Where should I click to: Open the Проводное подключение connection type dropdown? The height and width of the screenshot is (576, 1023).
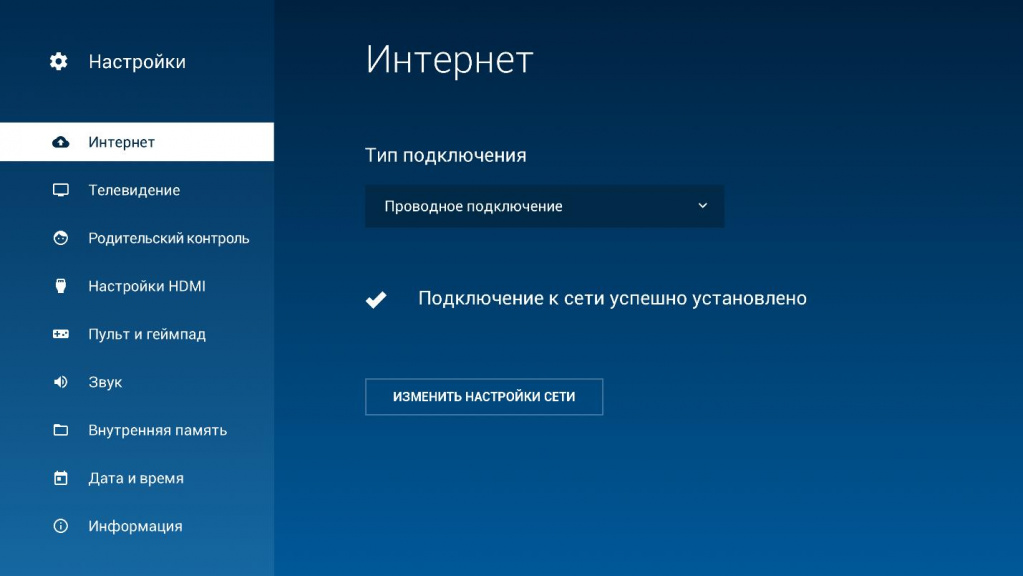point(544,206)
